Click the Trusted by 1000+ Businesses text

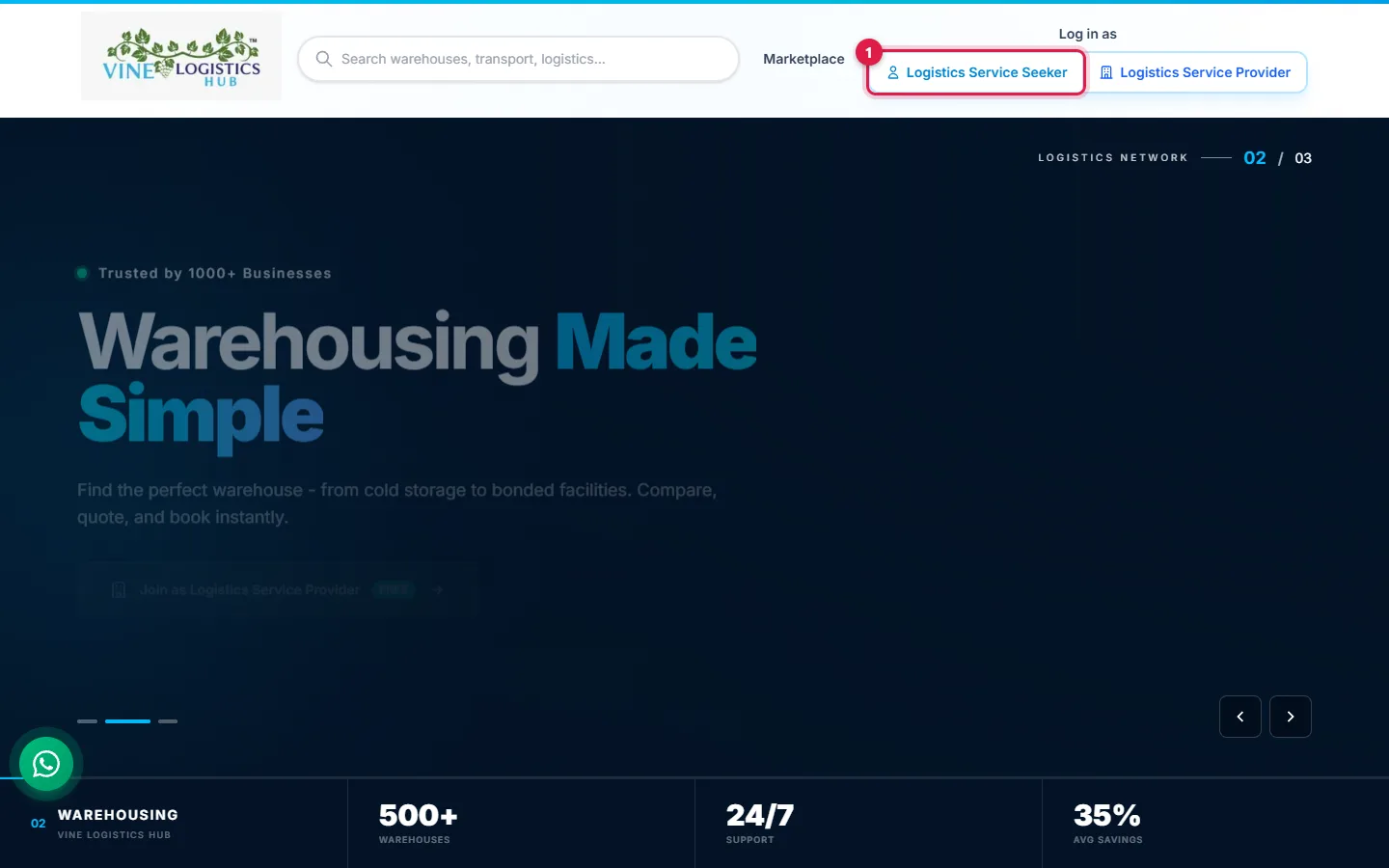pos(214,273)
